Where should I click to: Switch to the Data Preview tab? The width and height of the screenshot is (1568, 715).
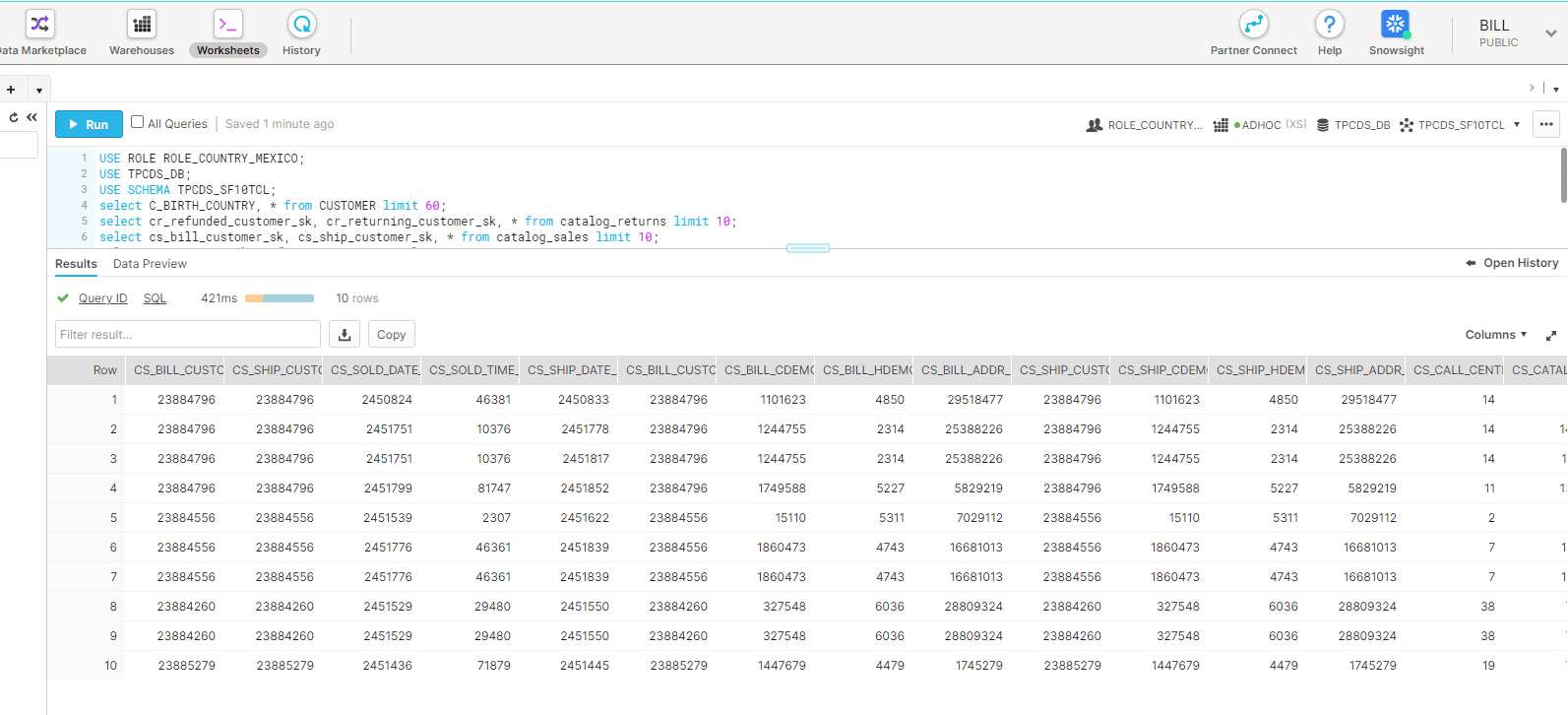(150, 264)
